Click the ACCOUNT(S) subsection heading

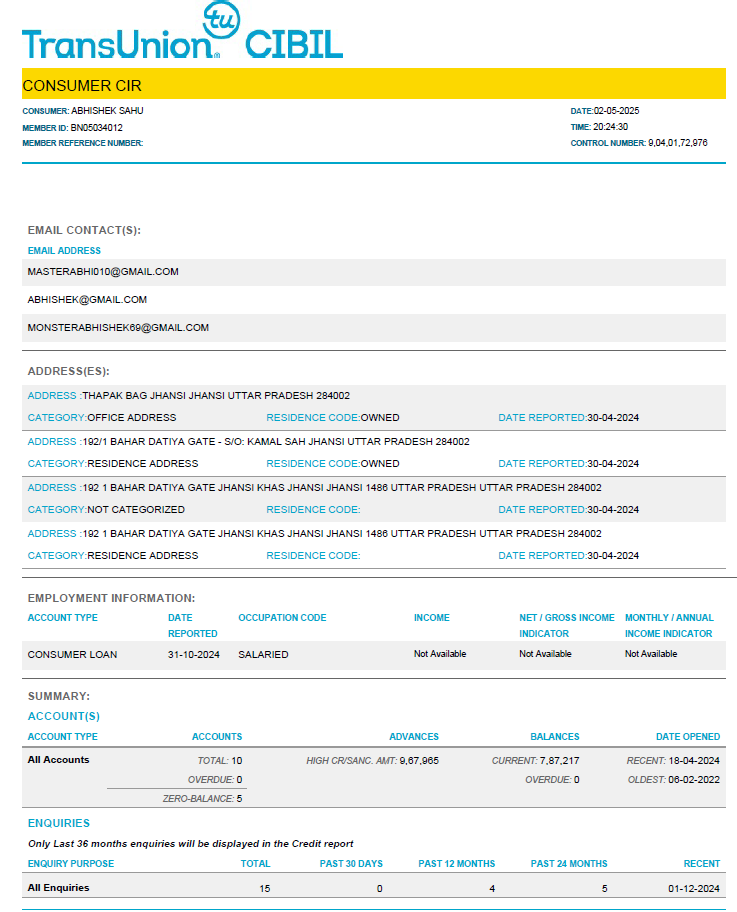click(63, 716)
